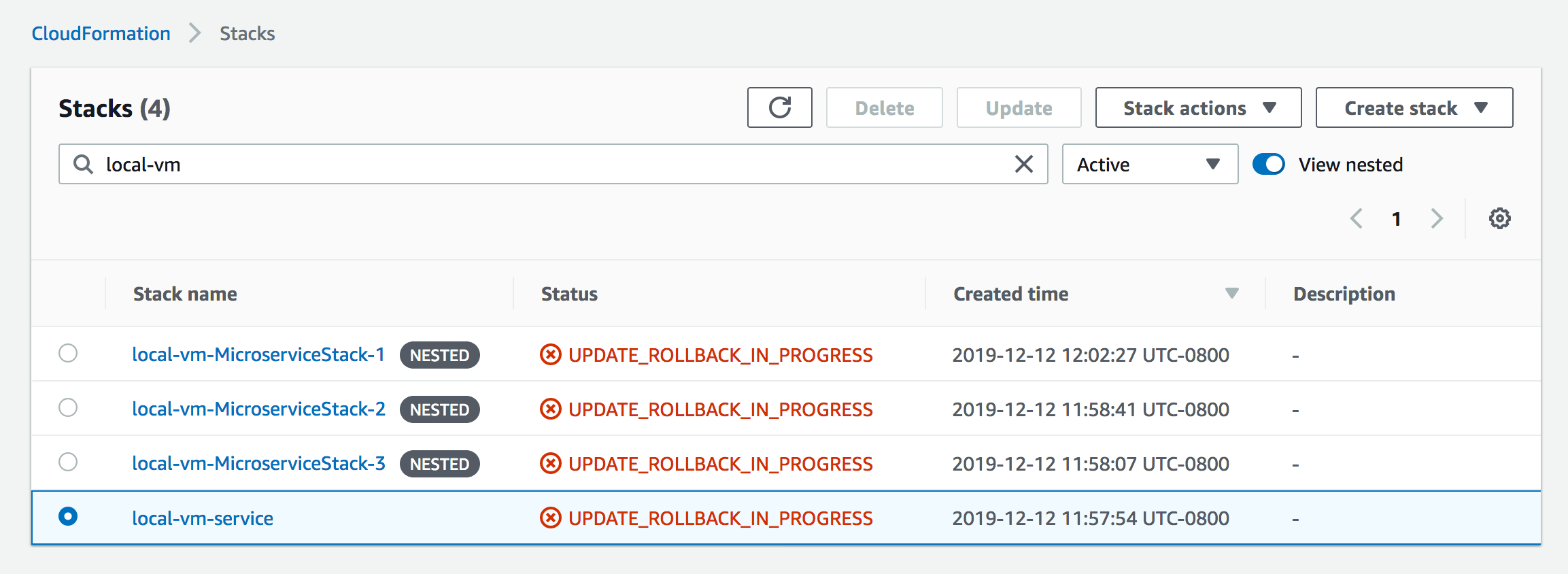The image size is (1568, 574).
Task: Select the local-vm-MicroserviceStack-1 radio button
Action: [x=67, y=354]
